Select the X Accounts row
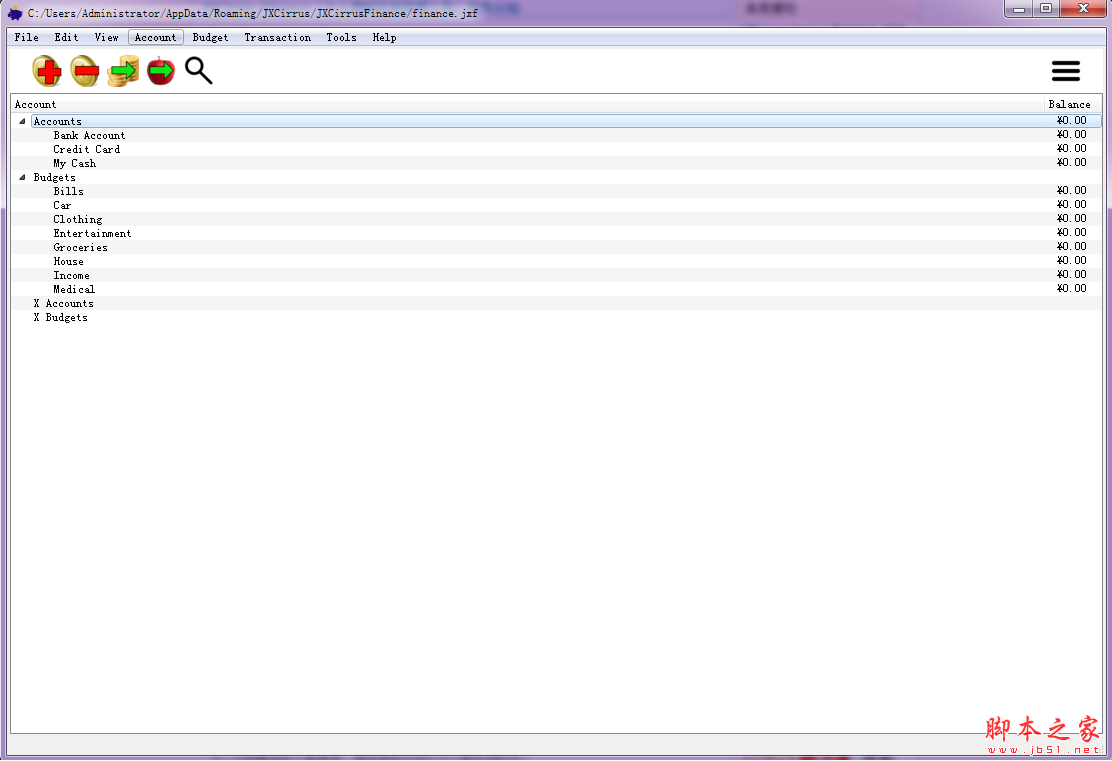 point(556,304)
